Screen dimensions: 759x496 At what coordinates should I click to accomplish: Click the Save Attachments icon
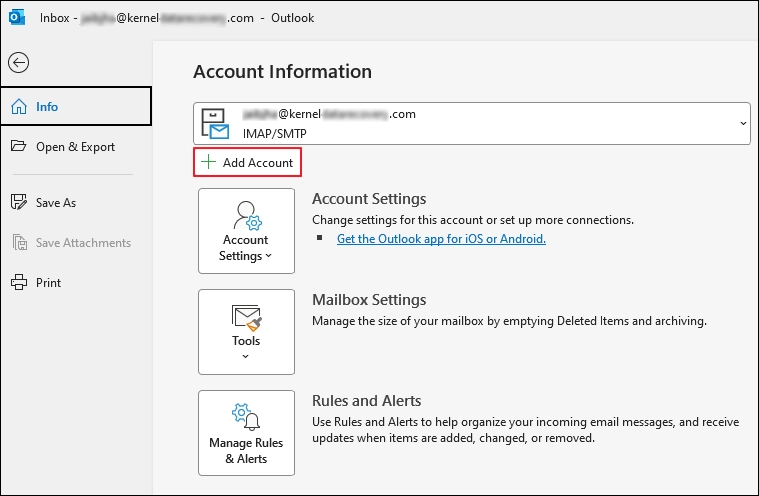[19, 242]
